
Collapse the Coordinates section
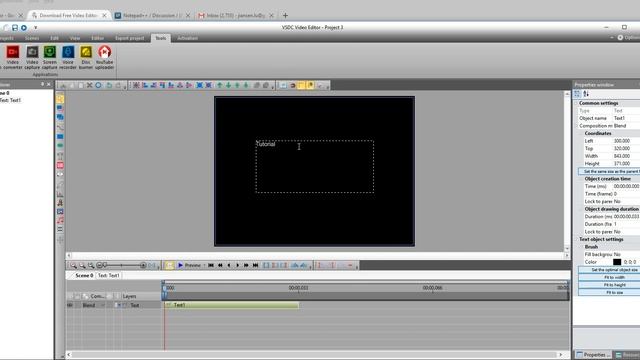[x=581, y=133]
